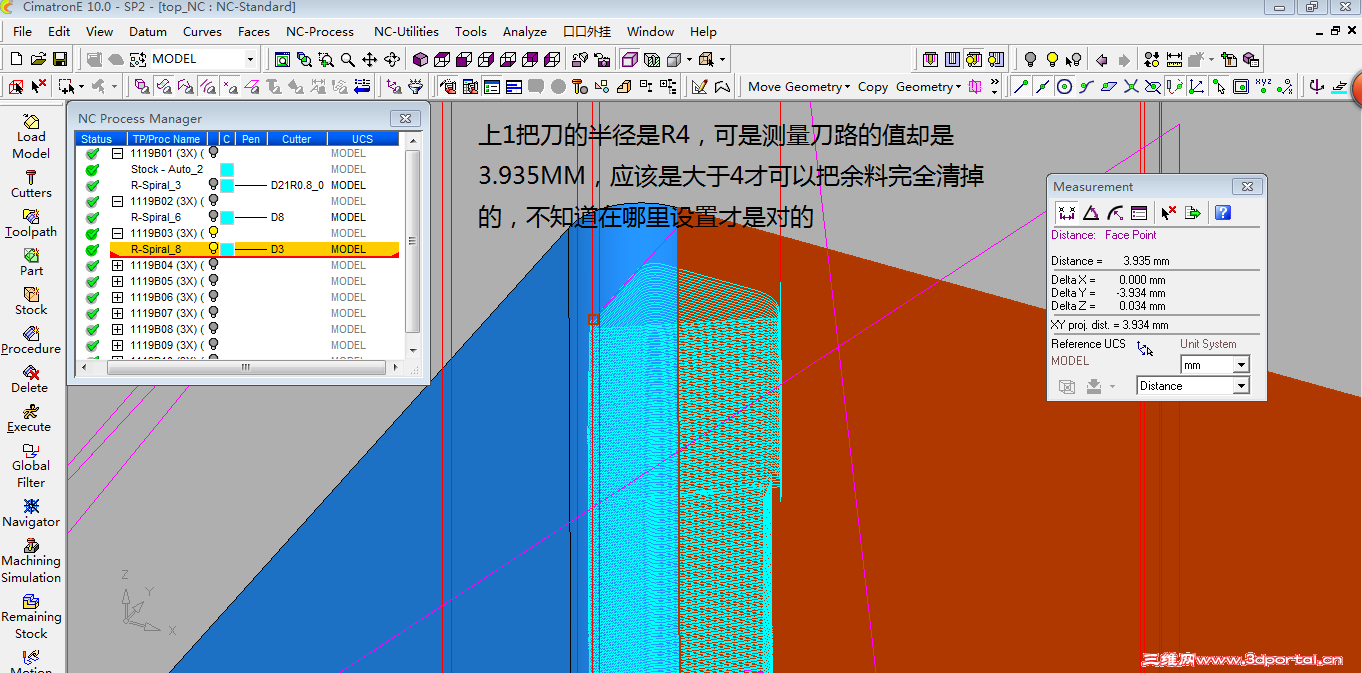
Task: Toggle yellow light bulb on 1119B03 row
Action: point(213,233)
